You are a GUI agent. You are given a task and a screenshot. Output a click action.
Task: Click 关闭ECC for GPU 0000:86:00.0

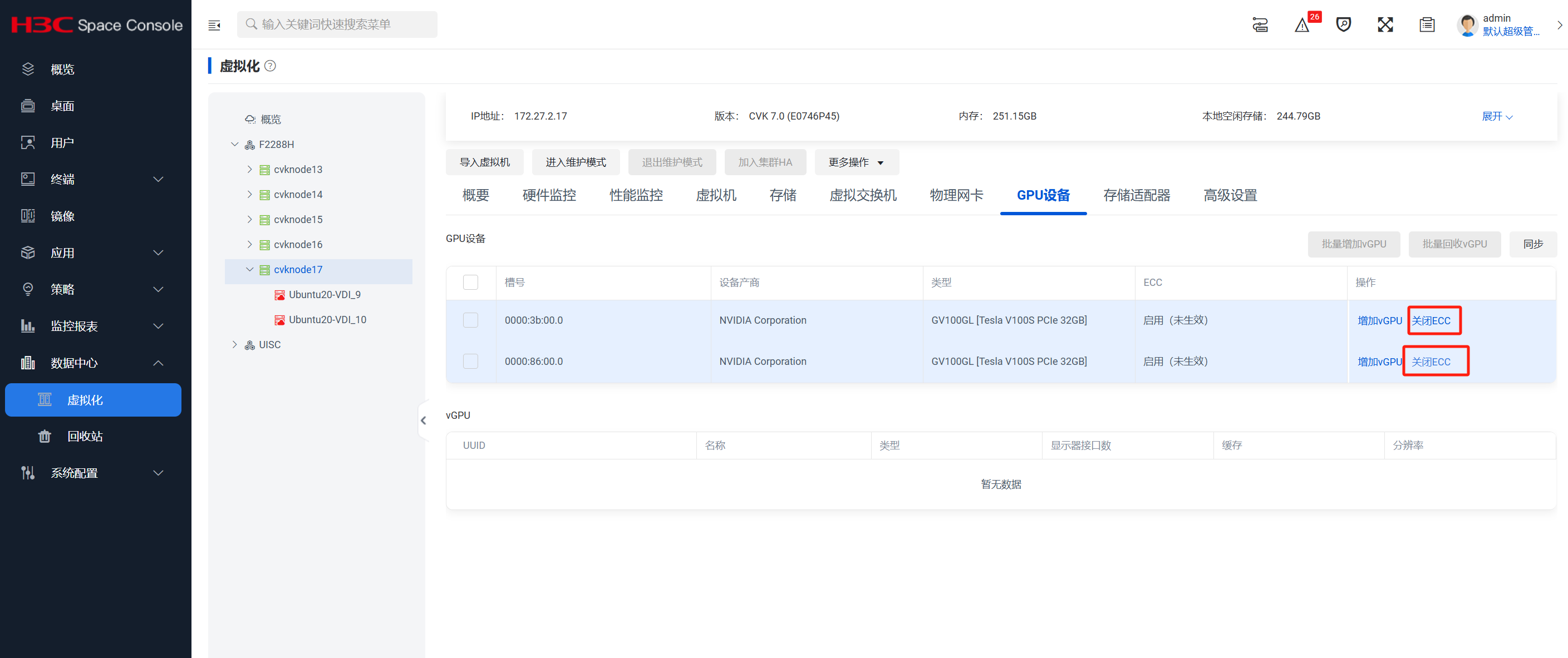pyautogui.click(x=1431, y=362)
